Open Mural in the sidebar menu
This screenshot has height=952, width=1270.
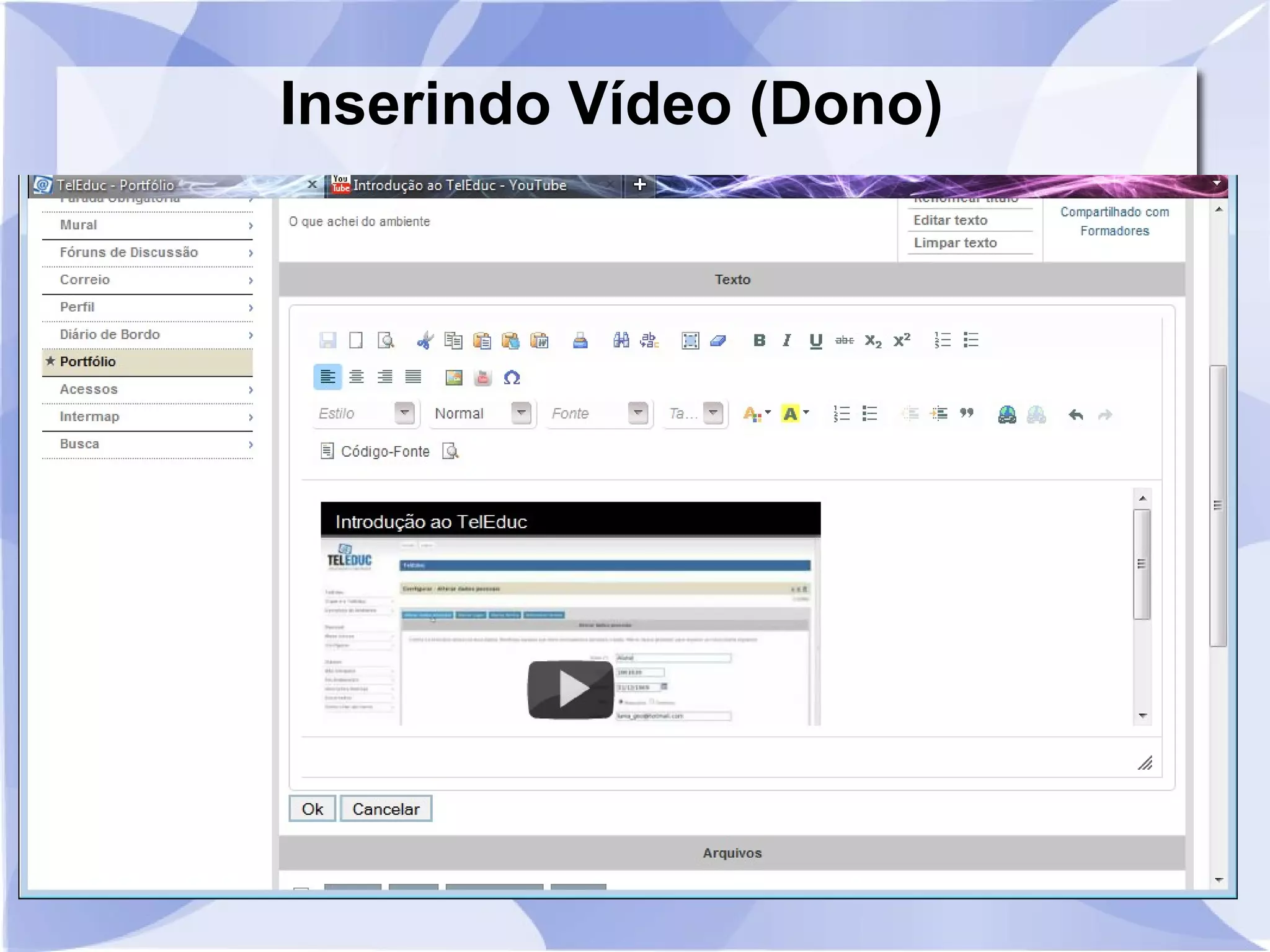pos(148,226)
